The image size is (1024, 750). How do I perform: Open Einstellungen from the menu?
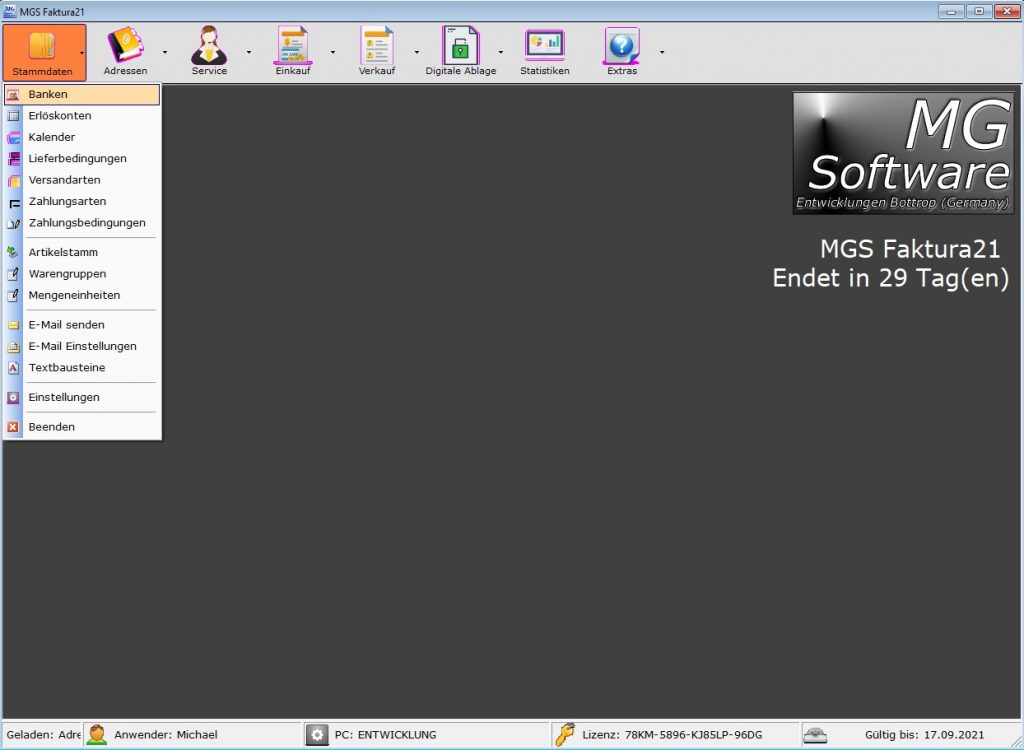tap(82, 397)
